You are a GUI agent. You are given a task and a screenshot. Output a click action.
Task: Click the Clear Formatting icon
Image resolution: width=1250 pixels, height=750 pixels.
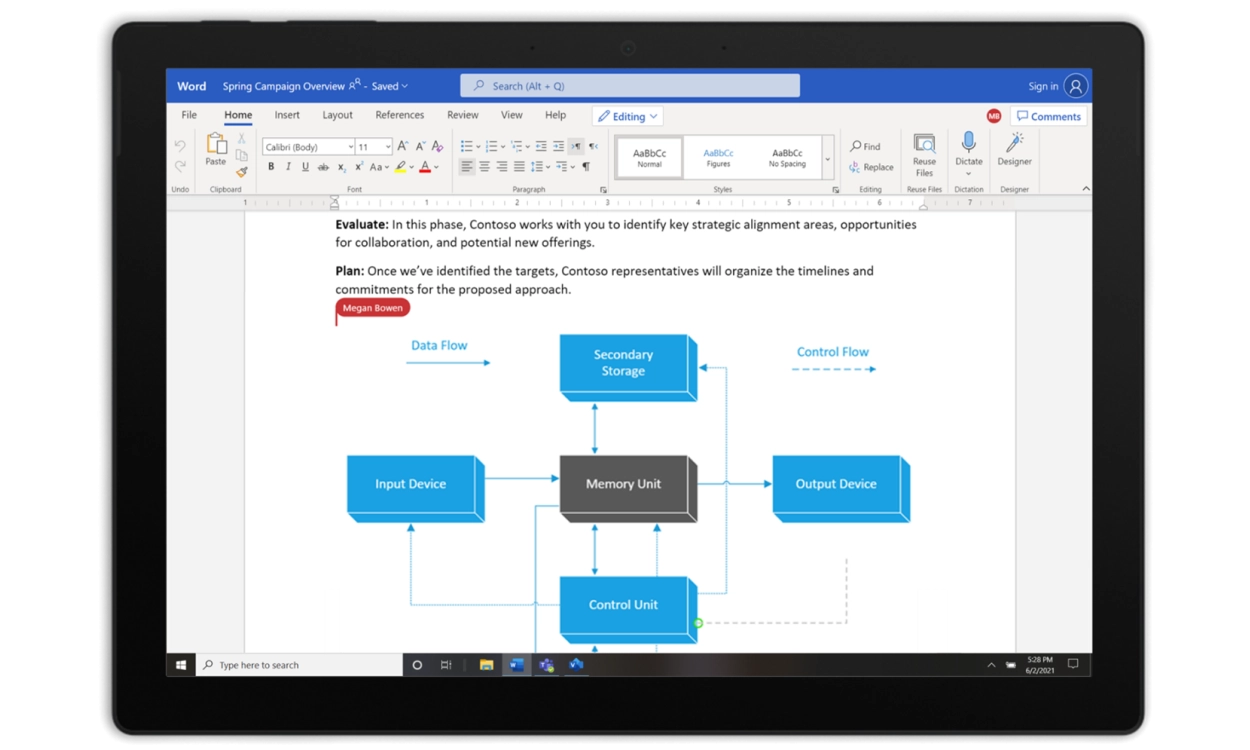[437, 146]
